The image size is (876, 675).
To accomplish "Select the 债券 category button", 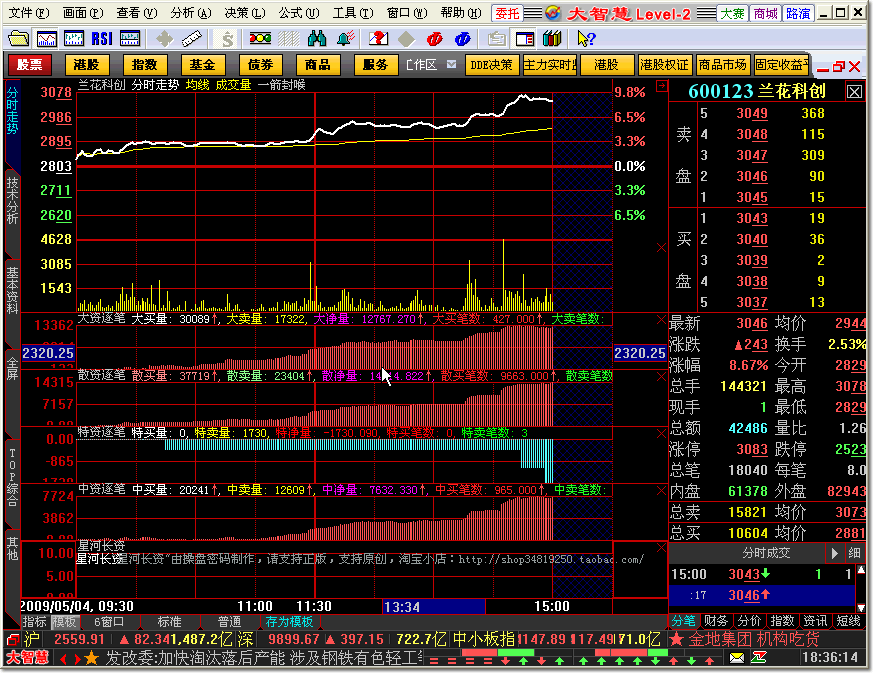I will [260, 65].
